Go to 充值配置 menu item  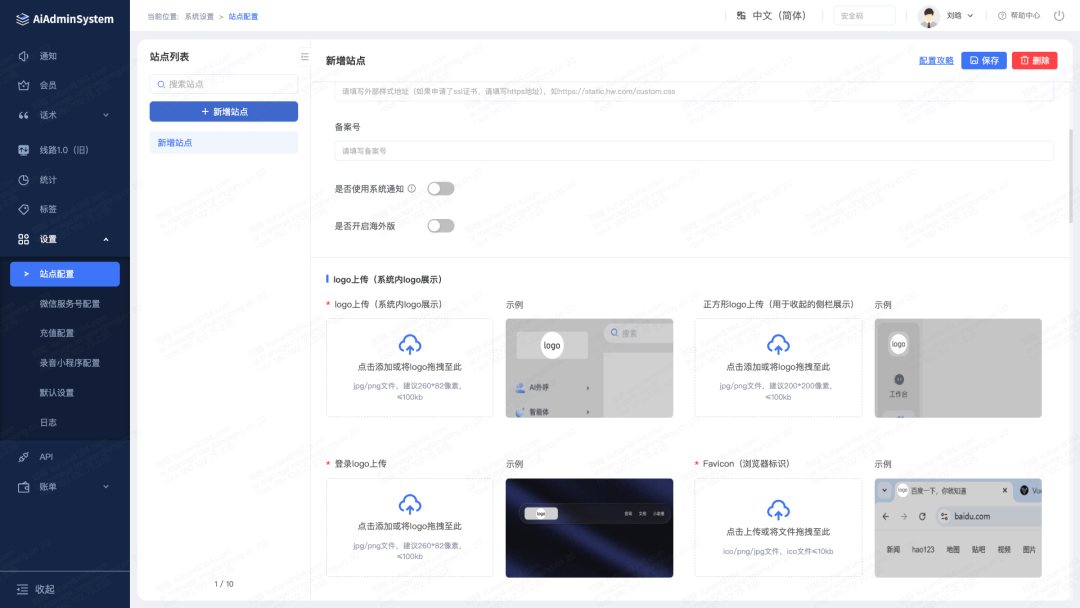pos(57,333)
